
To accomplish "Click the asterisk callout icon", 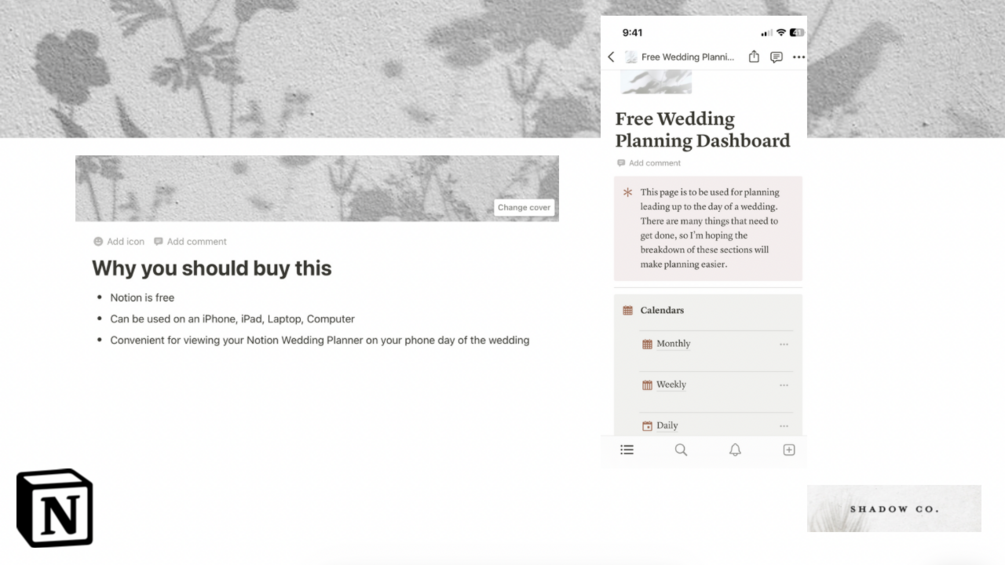I will 627,192.
